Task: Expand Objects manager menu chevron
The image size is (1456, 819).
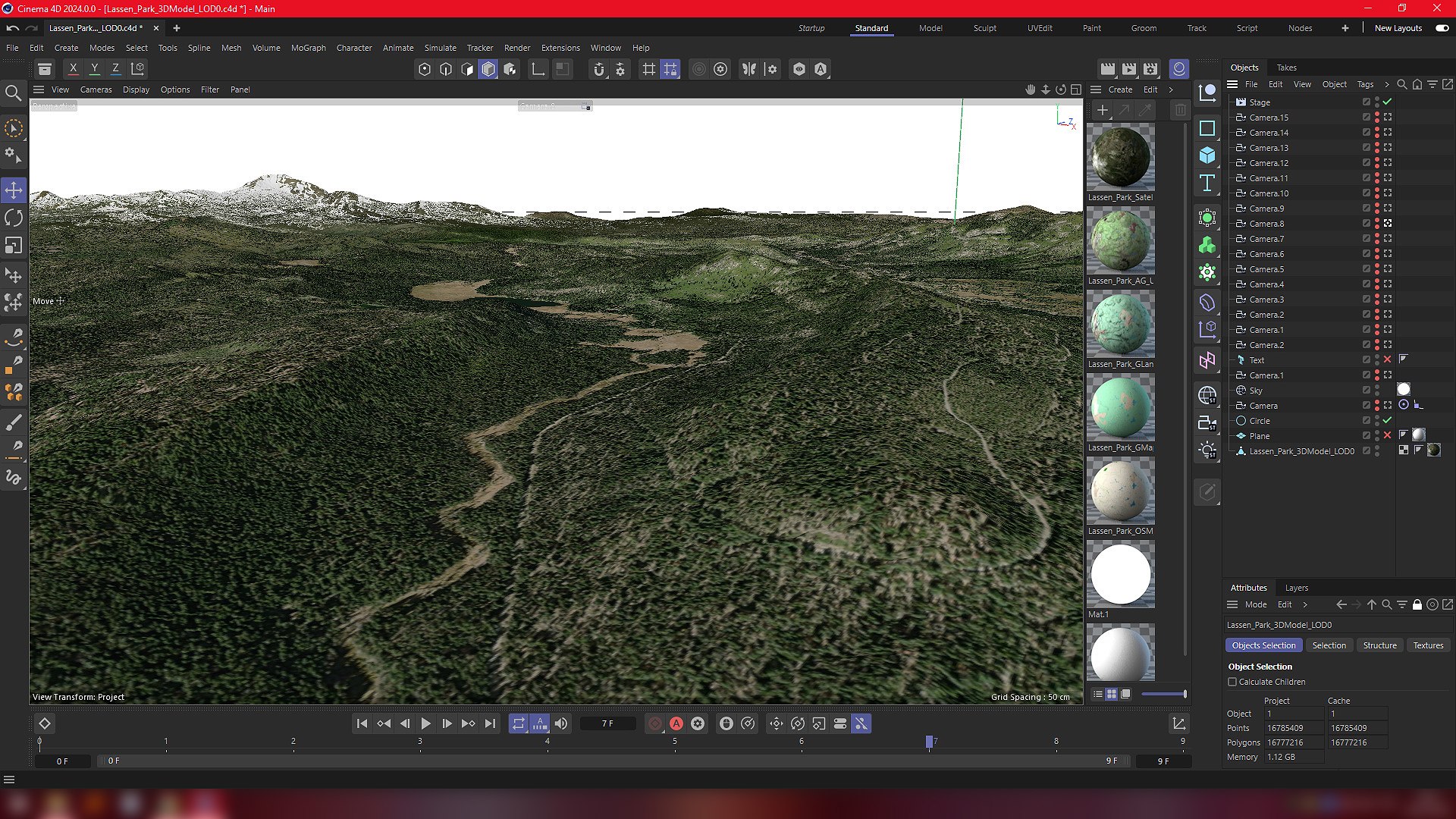Action: pos(1387,84)
